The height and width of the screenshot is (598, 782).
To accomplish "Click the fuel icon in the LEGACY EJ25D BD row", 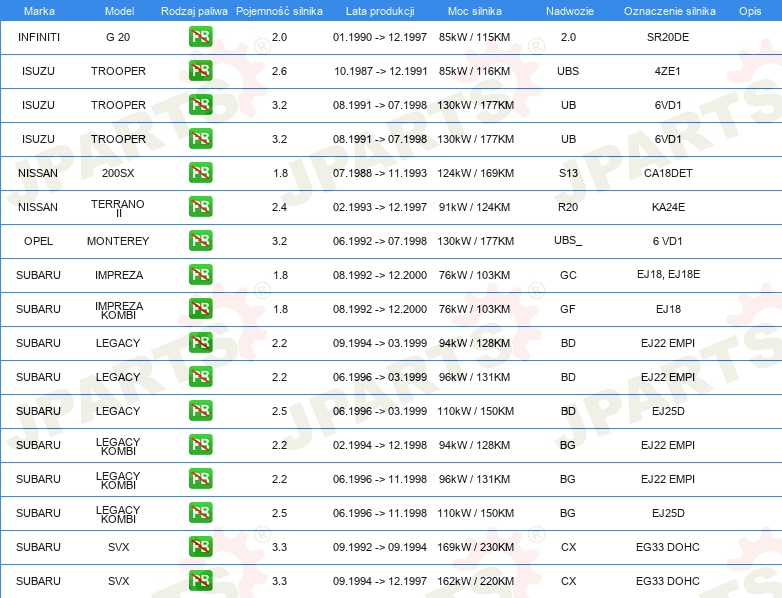I will click(x=200, y=410).
